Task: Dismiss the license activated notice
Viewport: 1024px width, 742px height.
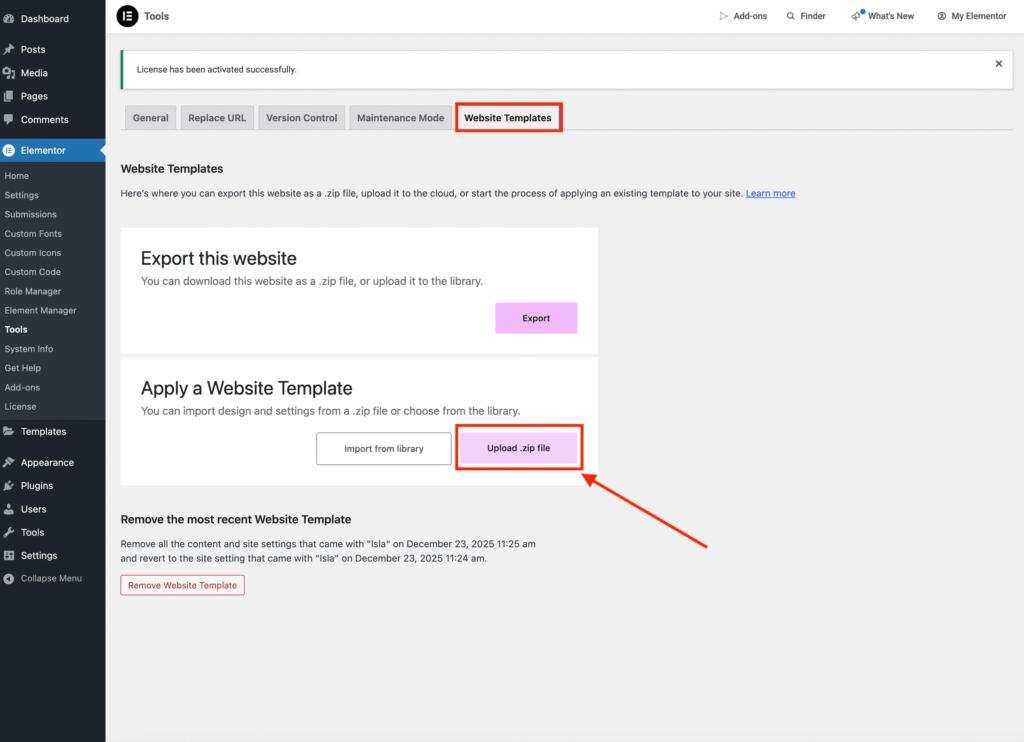Action: pos(998,64)
